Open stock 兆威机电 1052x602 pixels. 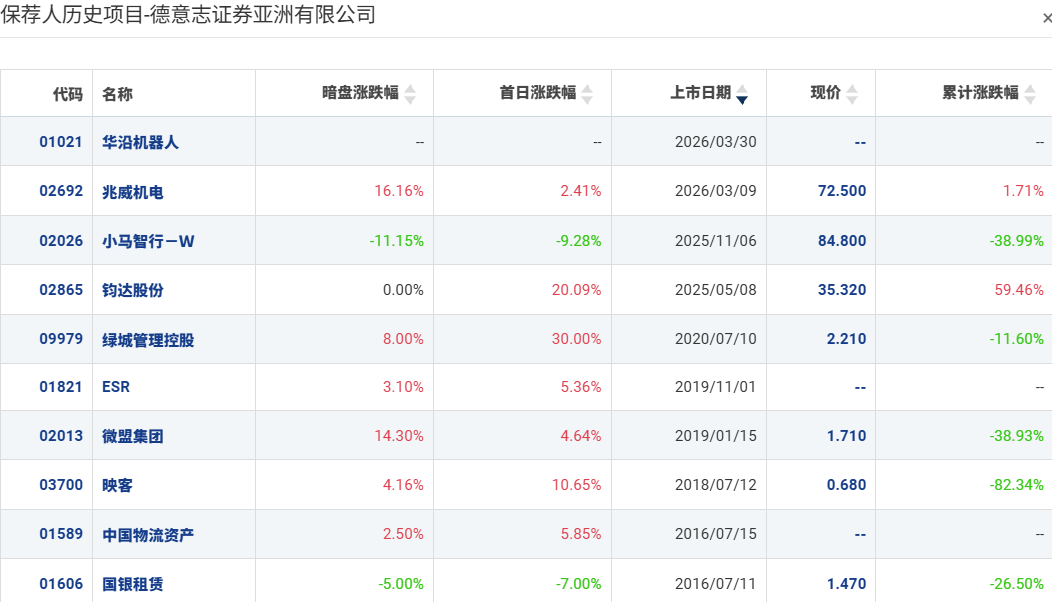pos(133,192)
